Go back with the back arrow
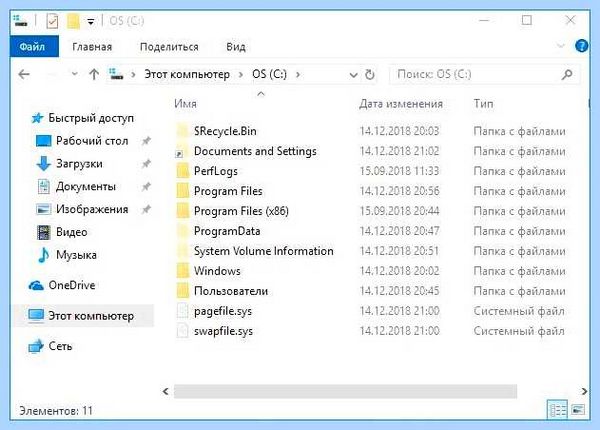The image size is (600, 430). tap(24, 74)
